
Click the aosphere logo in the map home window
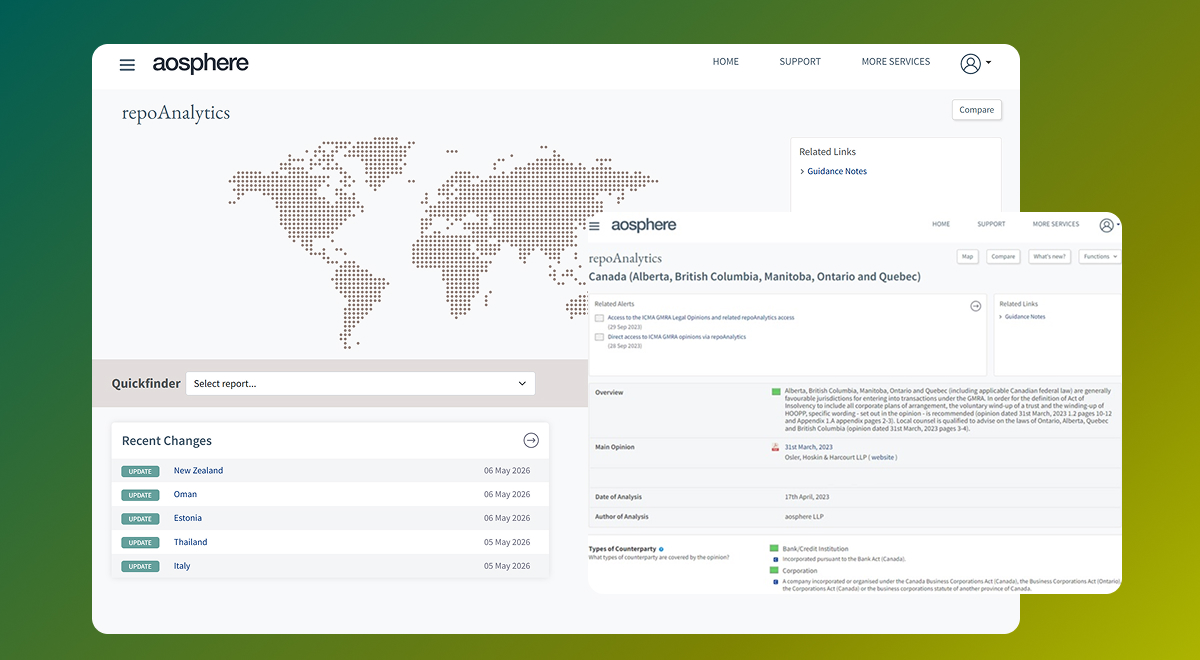tap(200, 64)
